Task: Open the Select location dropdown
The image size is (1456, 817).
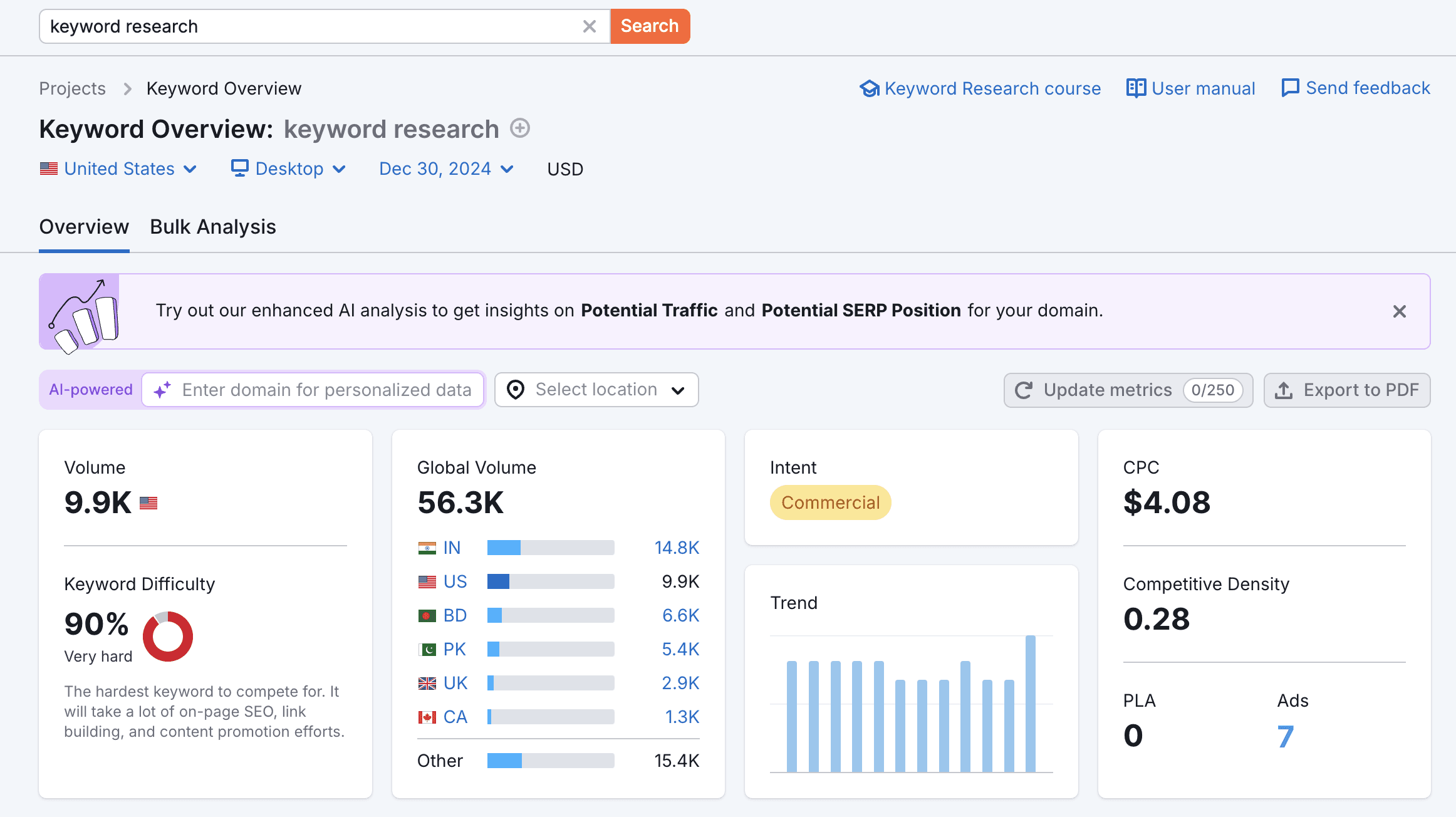Action: [595, 389]
